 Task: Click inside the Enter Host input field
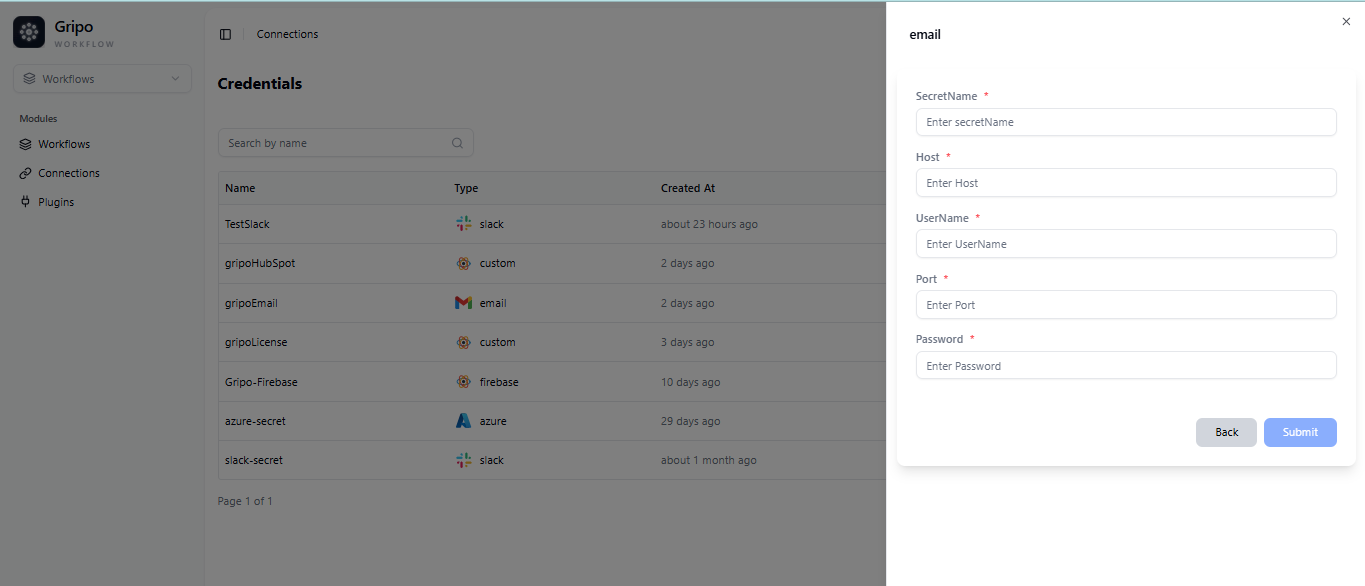[x=1125, y=182]
